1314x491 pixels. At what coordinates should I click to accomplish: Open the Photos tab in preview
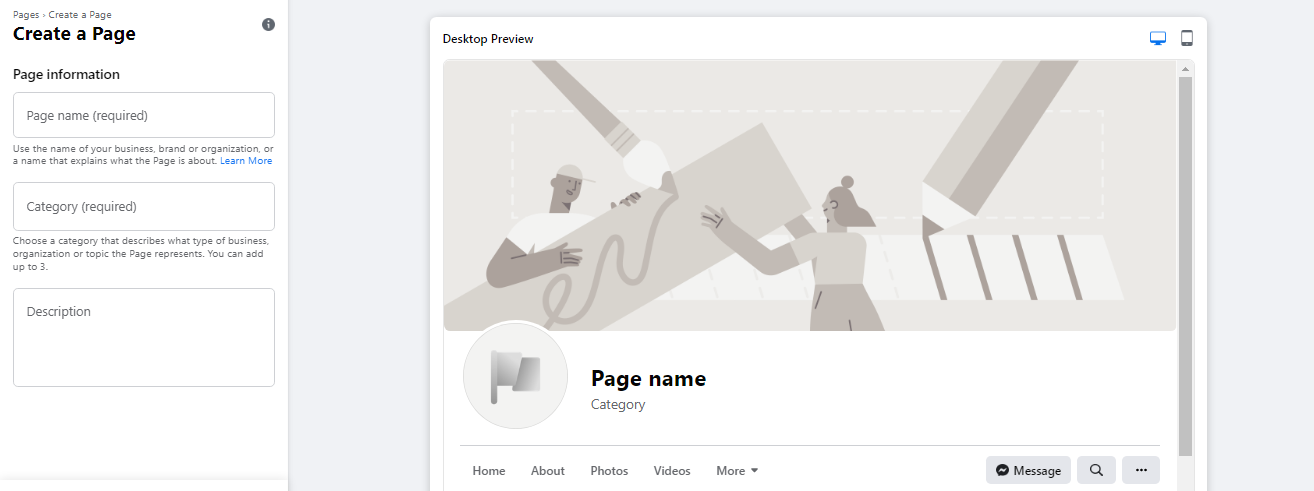(609, 471)
